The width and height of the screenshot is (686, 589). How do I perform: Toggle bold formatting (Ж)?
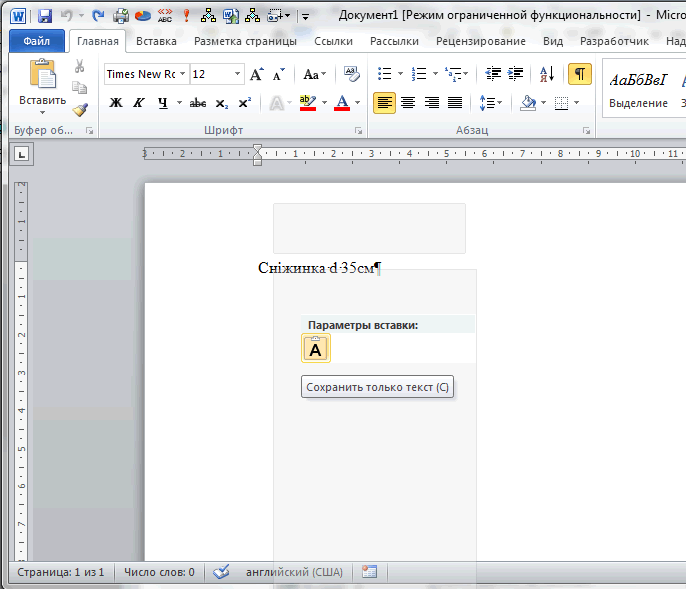coord(116,103)
